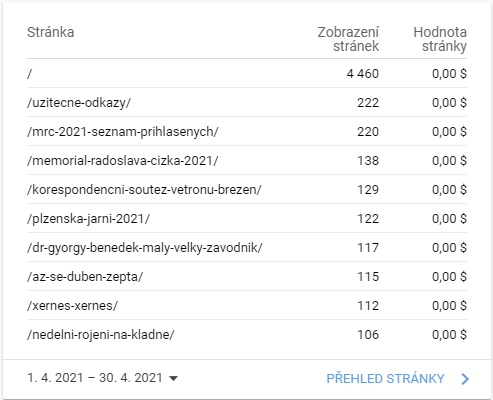
Task: Select the /plzenska-jarni-2021/ page
Action: [x=247, y=218]
